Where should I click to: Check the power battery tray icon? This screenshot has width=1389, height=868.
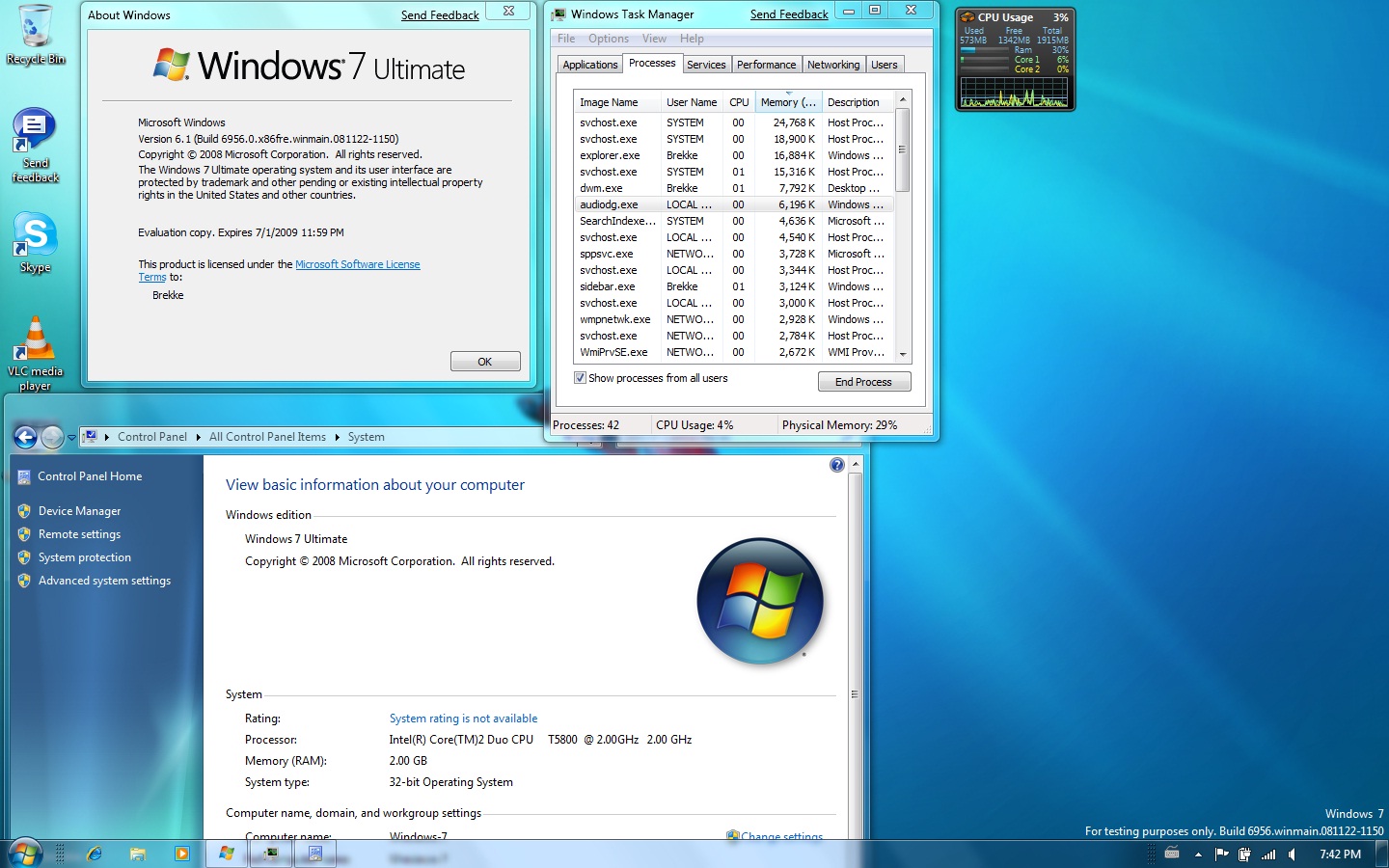click(x=1244, y=854)
